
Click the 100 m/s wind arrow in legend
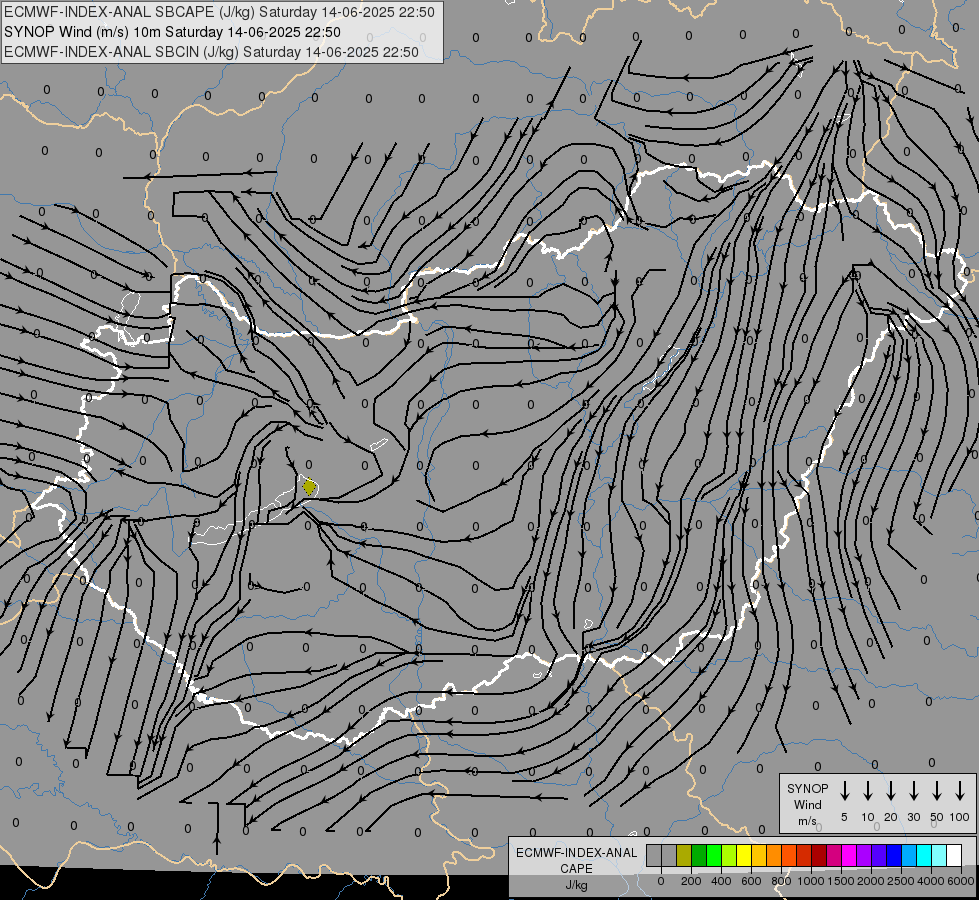pyautogui.click(x=960, y=791)
